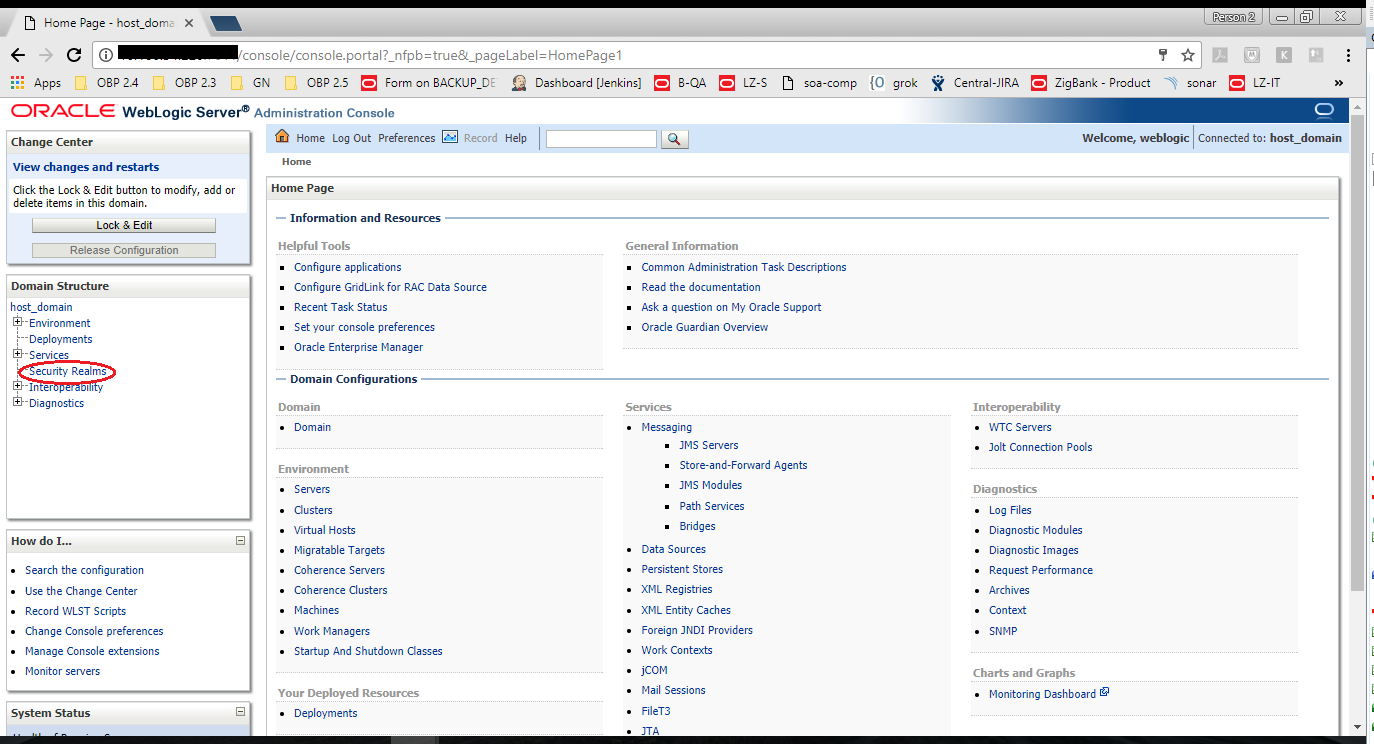This screenshot has height=744, width=1374.
Task: Click the console search input field
Action: click(x=601, y=139)
